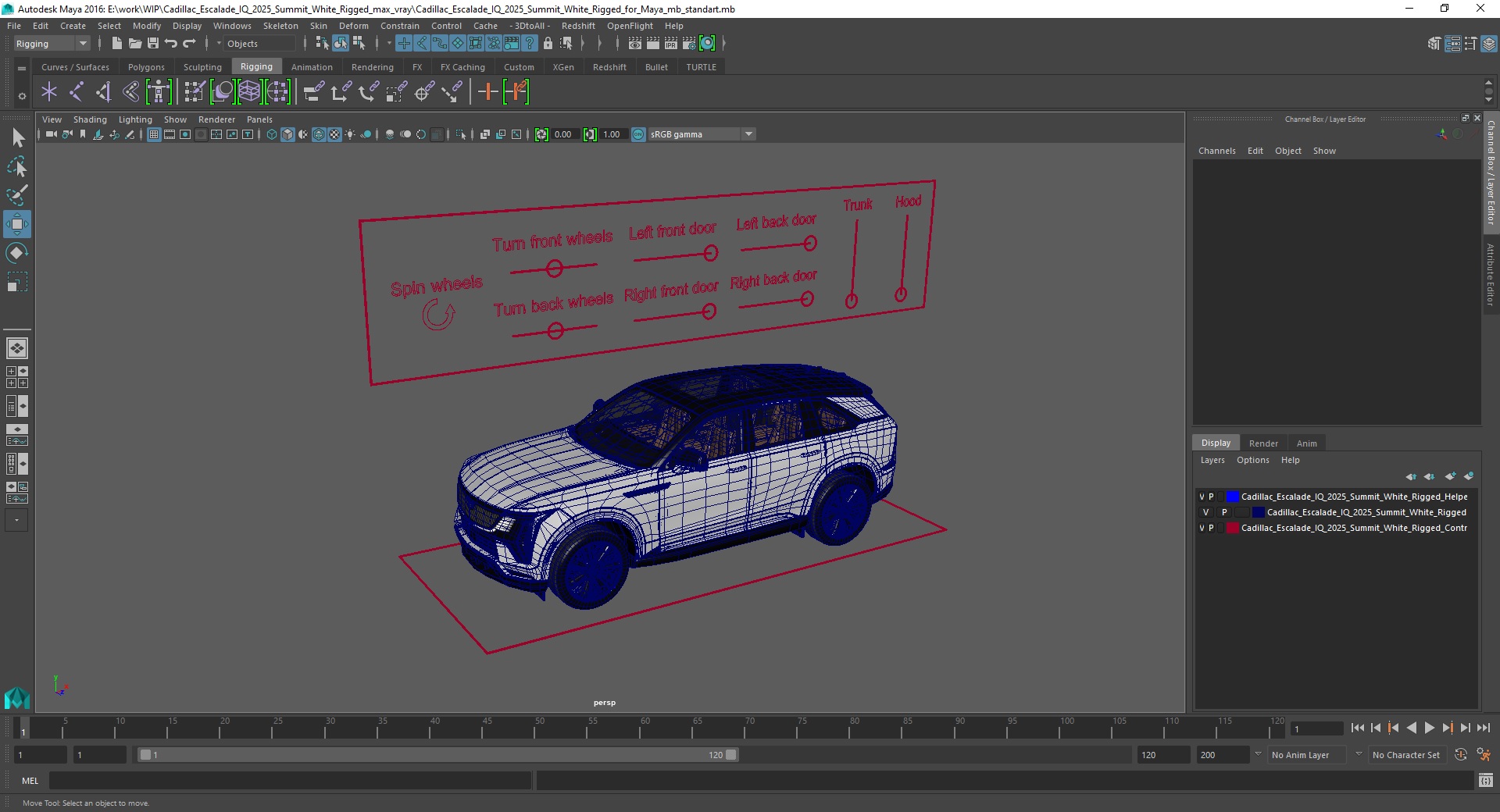Open Render View clapperboard icon

coord(635,44)
